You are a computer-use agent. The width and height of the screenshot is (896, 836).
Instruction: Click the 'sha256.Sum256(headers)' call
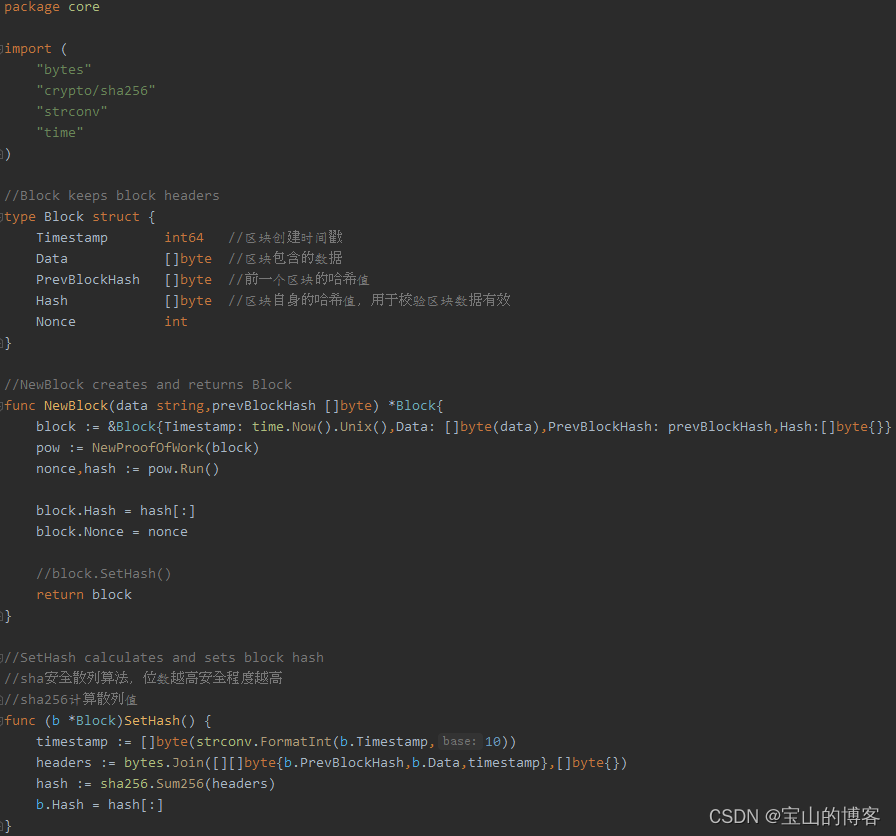(x=188, y=783)
